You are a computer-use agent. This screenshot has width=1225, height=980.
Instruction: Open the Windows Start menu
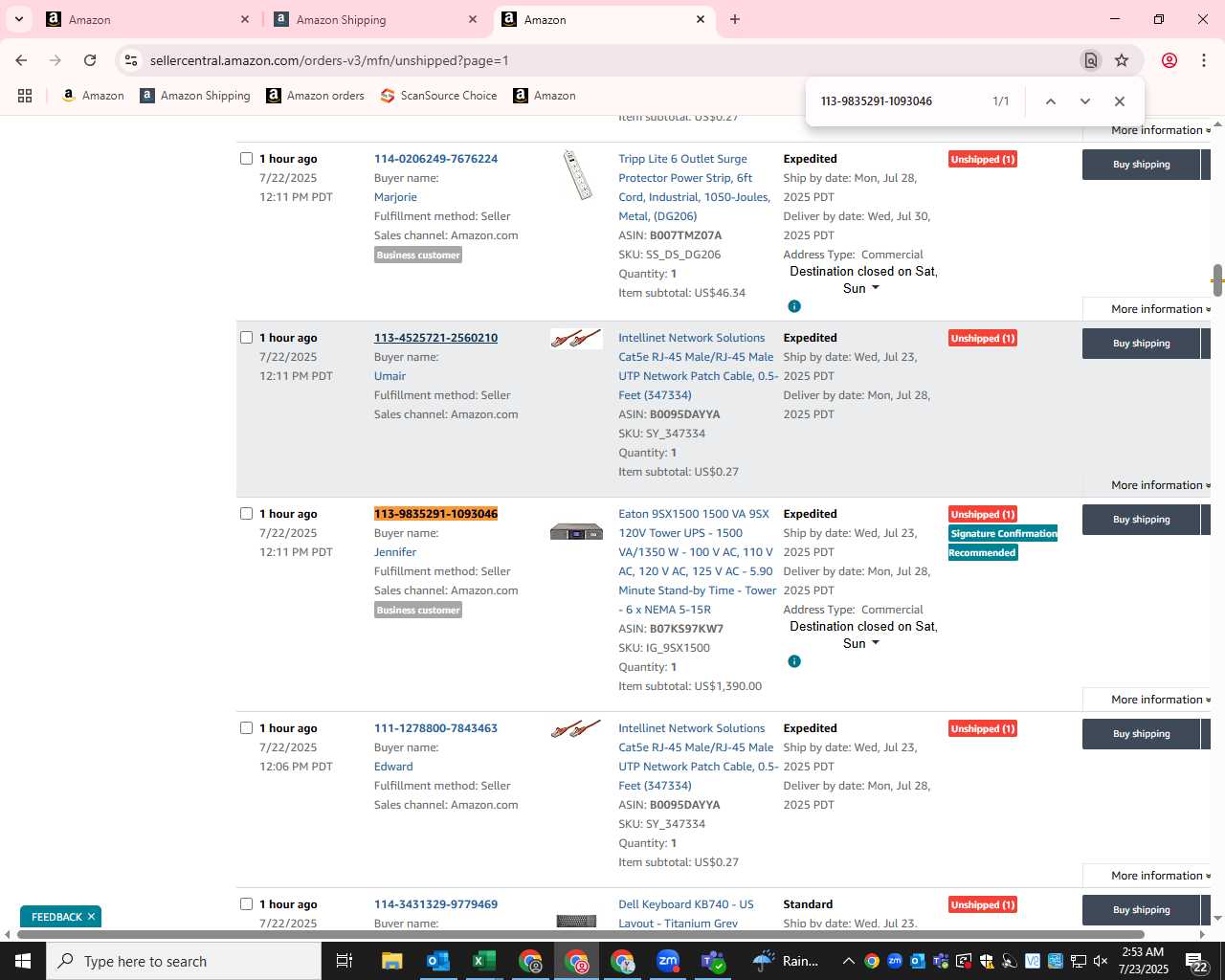23,961
